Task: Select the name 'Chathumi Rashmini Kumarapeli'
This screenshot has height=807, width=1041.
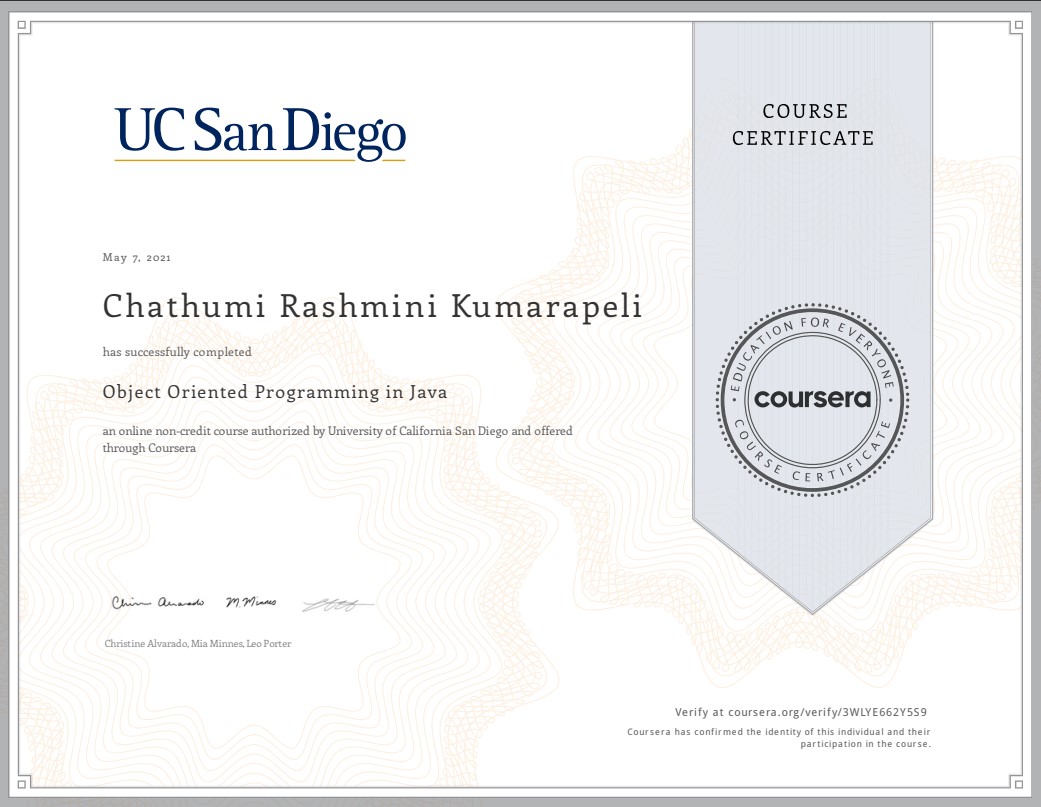Action: point(372,306)
